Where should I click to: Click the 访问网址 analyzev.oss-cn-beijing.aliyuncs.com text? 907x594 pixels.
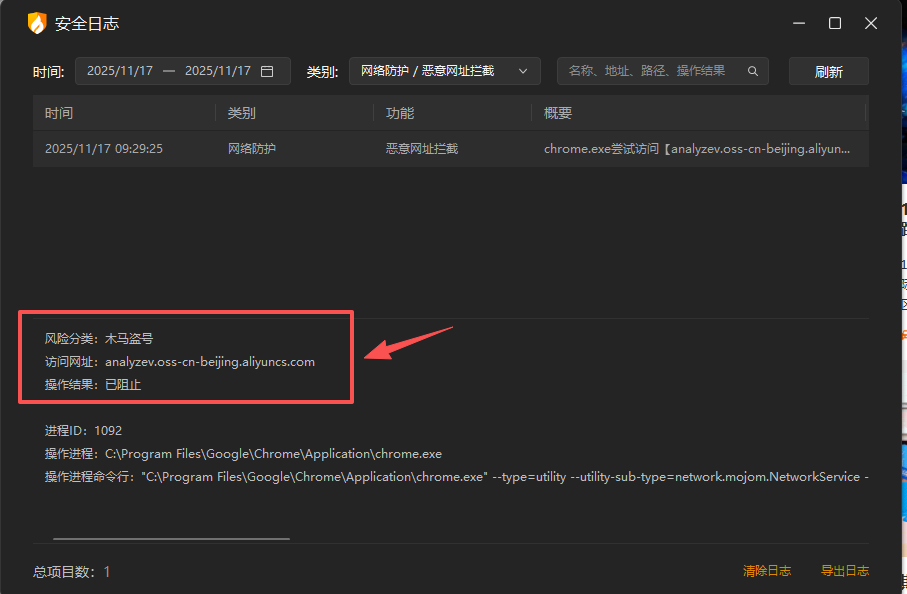180,361
